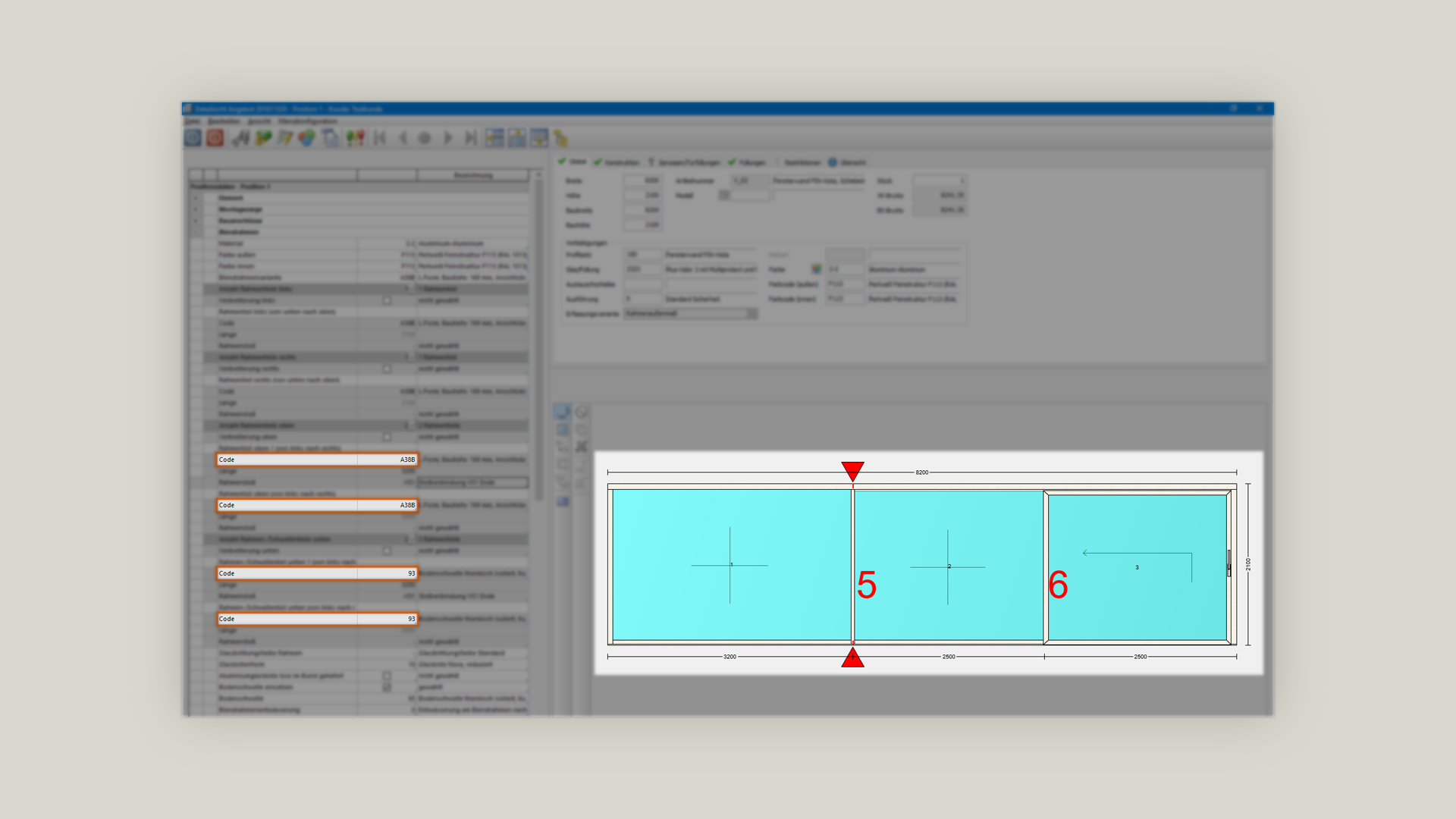Toggle the Verbreiterung oben checkbox
This screenshot has height=819, width=1456.
387,437
